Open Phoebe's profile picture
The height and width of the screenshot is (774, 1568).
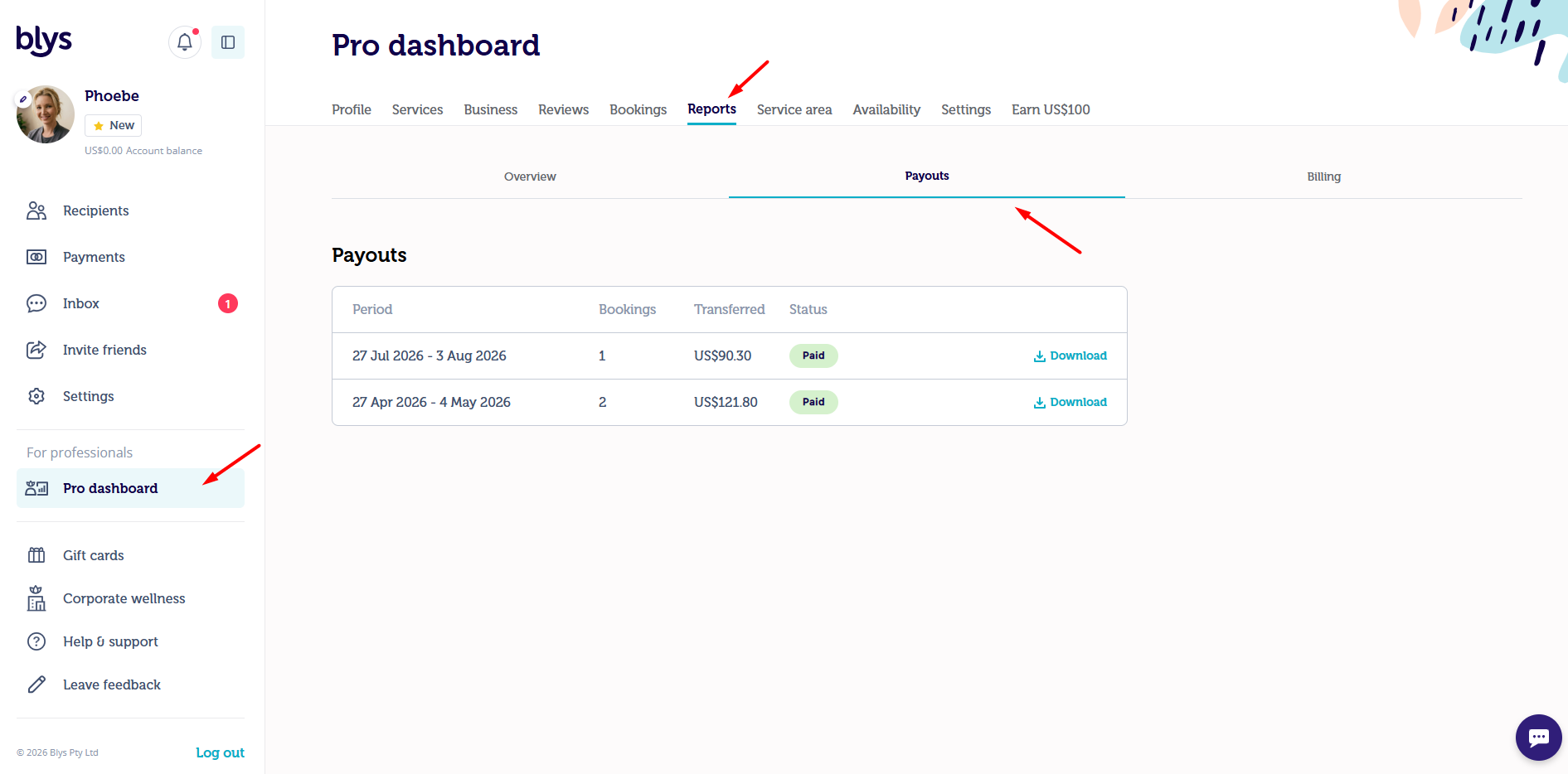pos(46,114)
